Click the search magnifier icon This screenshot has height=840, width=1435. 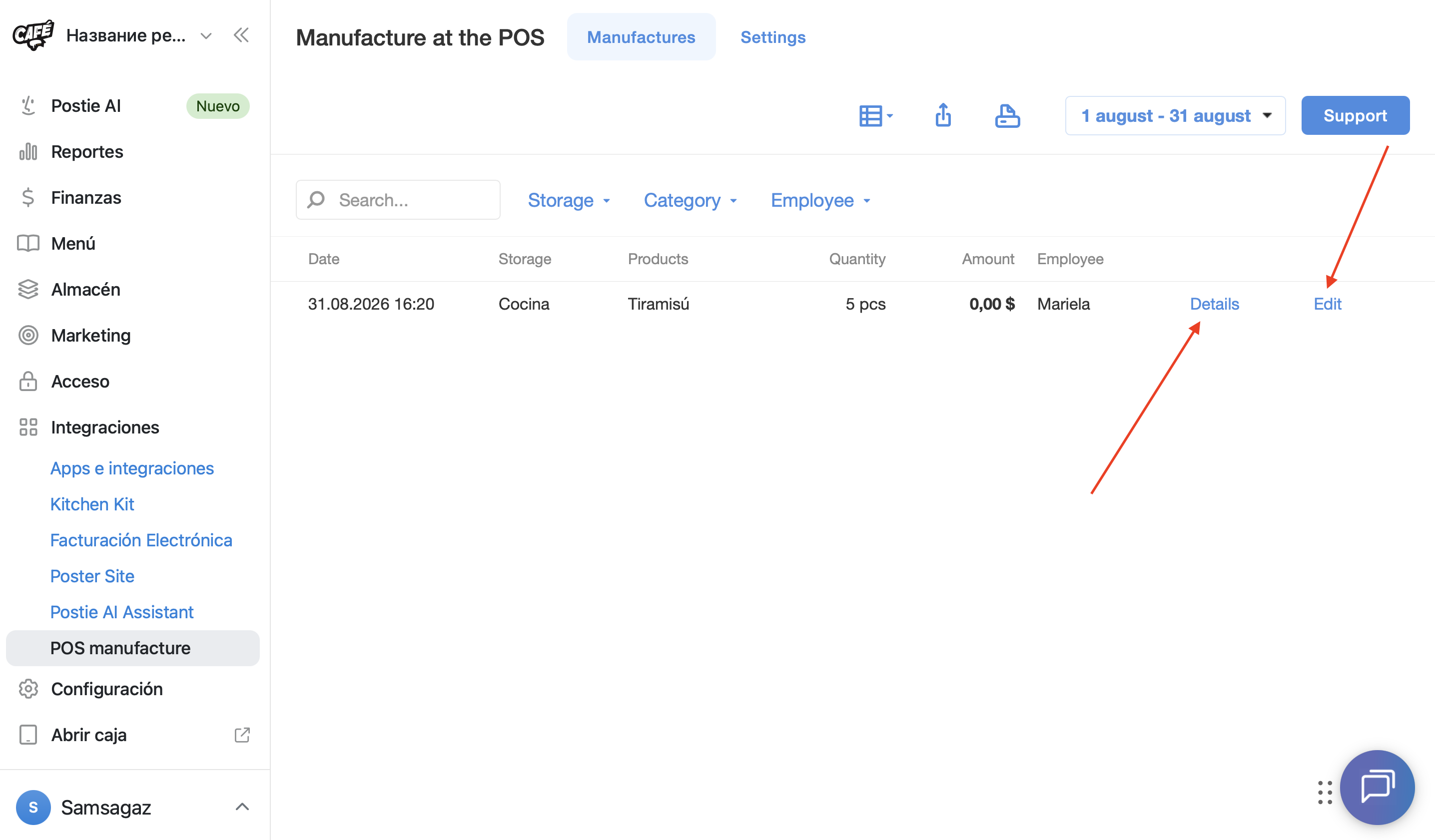(316, 200)
